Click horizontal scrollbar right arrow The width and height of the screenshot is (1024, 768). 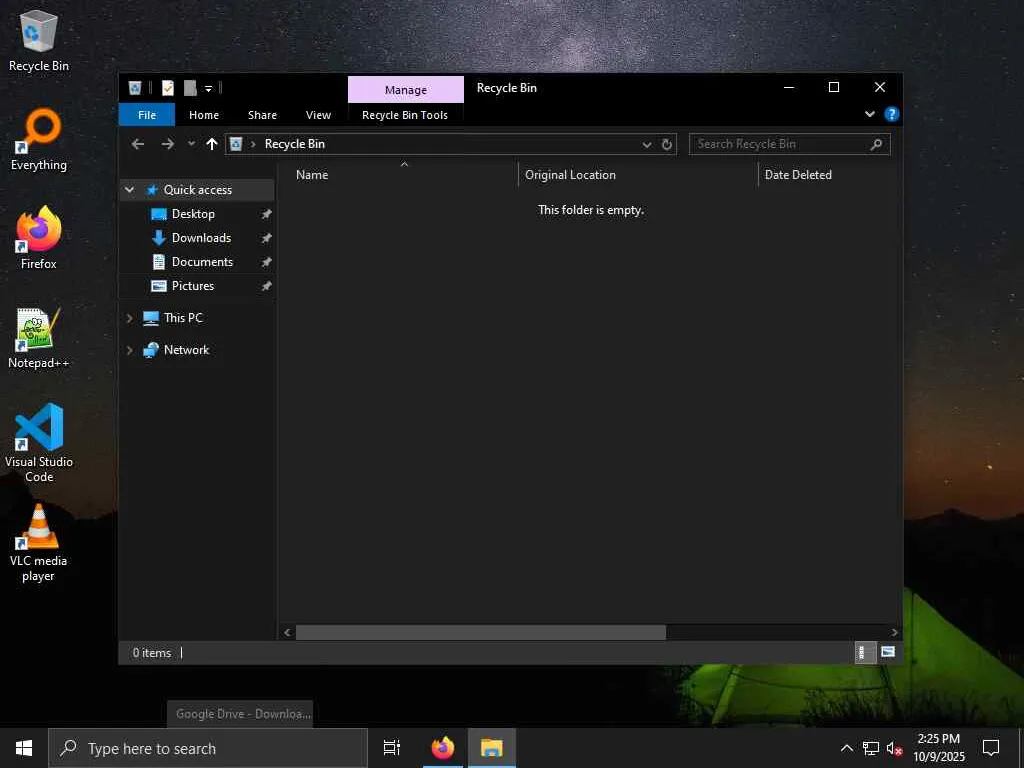[x=895, y=632]
